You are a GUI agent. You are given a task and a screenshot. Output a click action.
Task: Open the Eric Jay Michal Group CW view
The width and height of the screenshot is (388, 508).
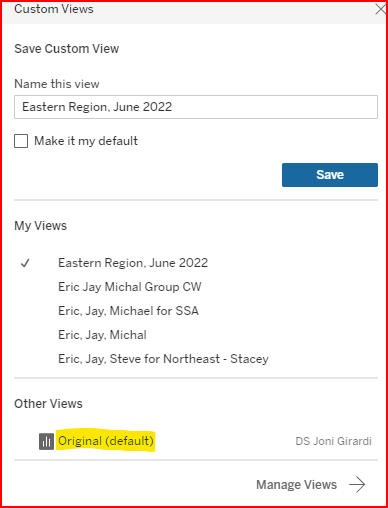tap(130, 287)
